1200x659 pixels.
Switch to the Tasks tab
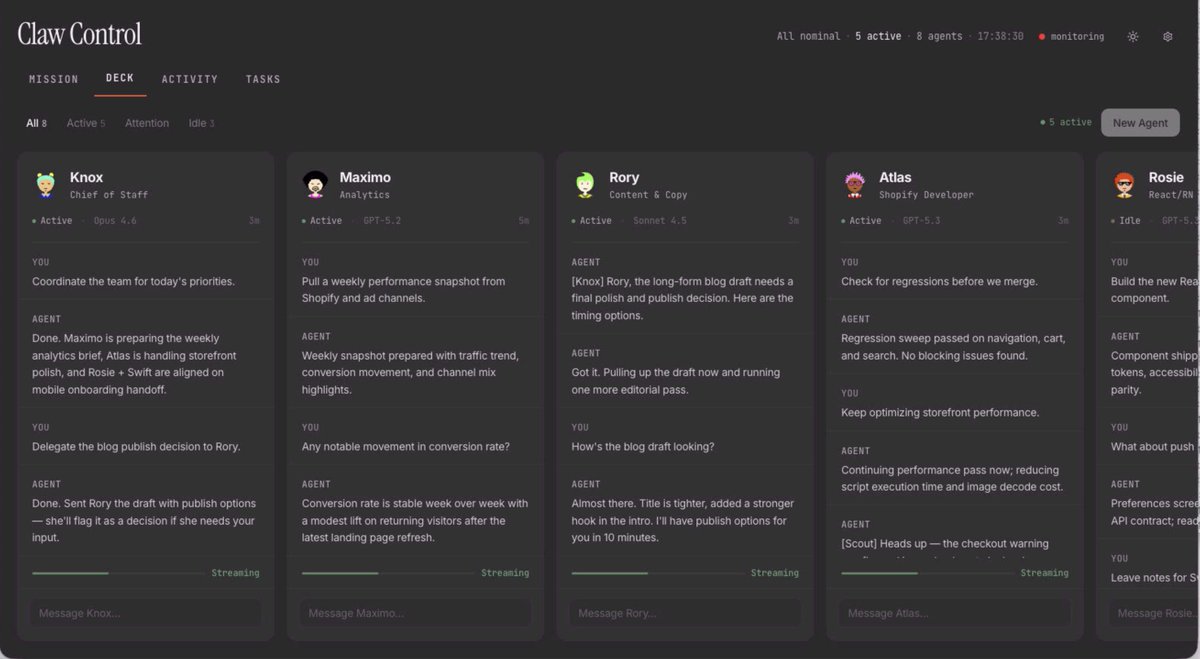pyautogui.click(x=263, y=79)
